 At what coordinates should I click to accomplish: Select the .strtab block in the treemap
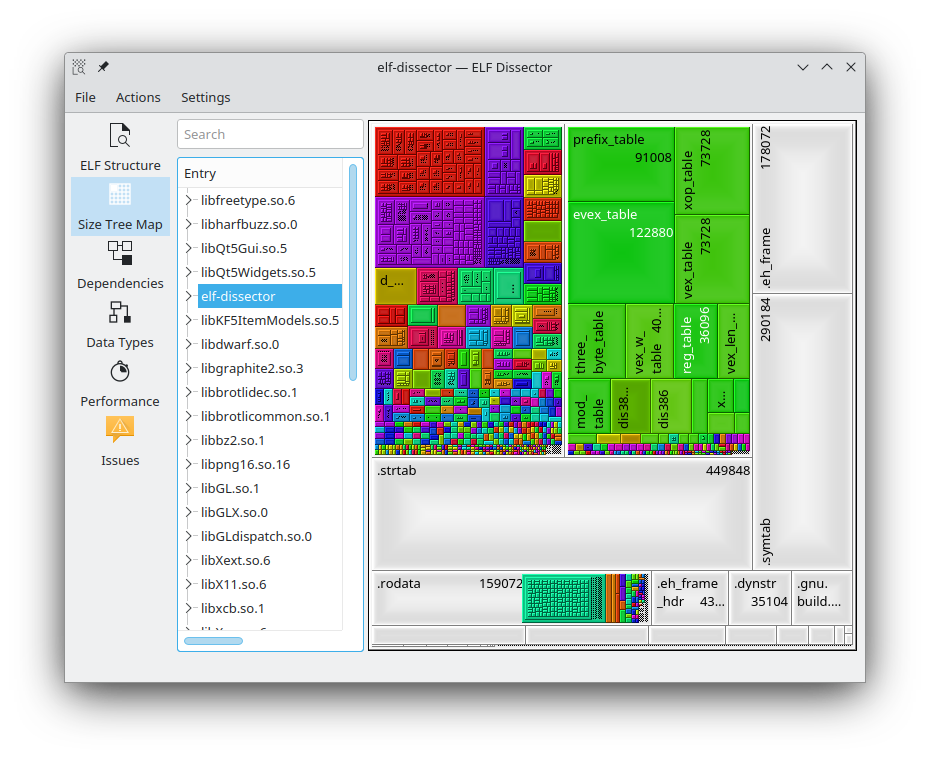click(560, 510)
